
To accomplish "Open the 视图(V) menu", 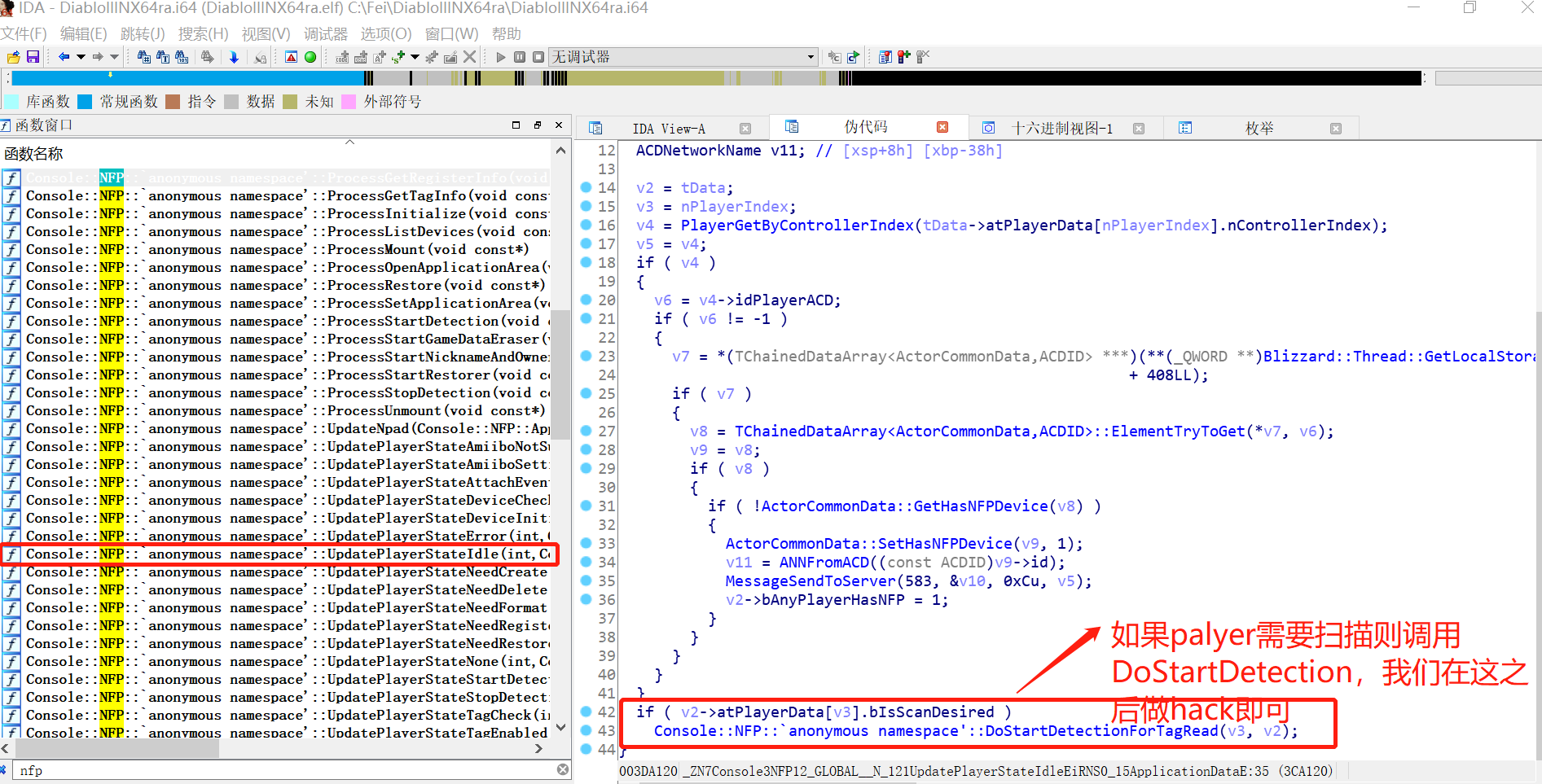I will [x=266, y=34].
